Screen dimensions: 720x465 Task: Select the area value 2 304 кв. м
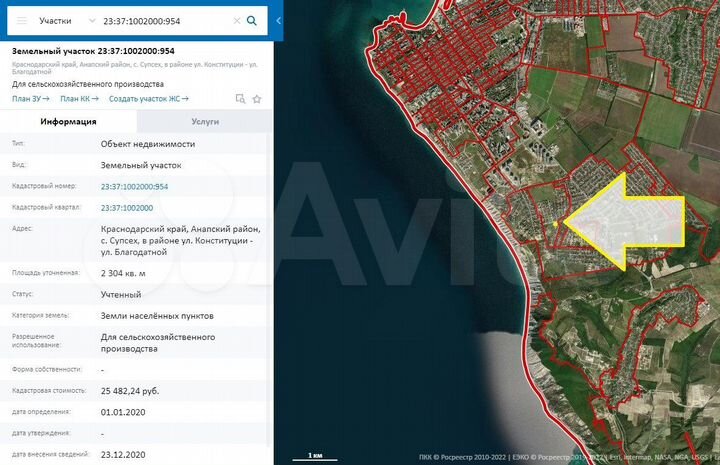pos(123,273)
